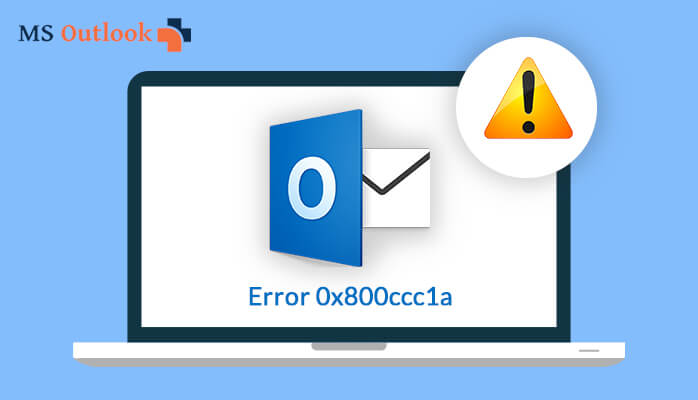Click the "MS" text in the logo
The height and width of the screenshot is (400, 698).
(36, 34)
